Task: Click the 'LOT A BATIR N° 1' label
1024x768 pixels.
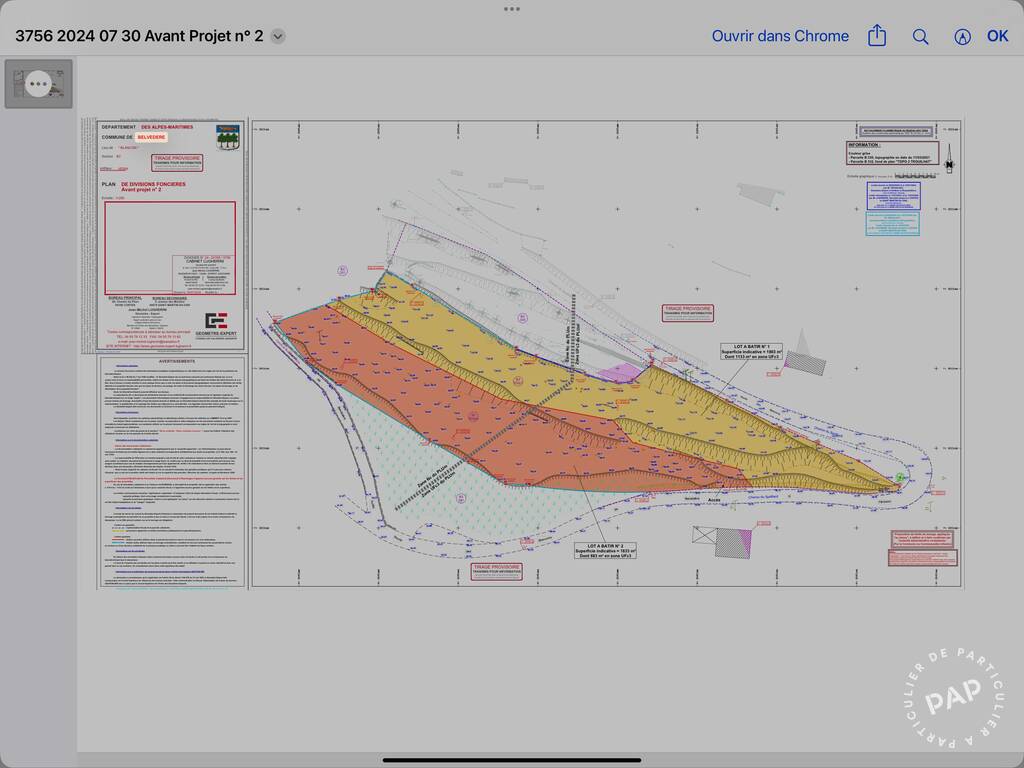Action: (x=752, y=351)
